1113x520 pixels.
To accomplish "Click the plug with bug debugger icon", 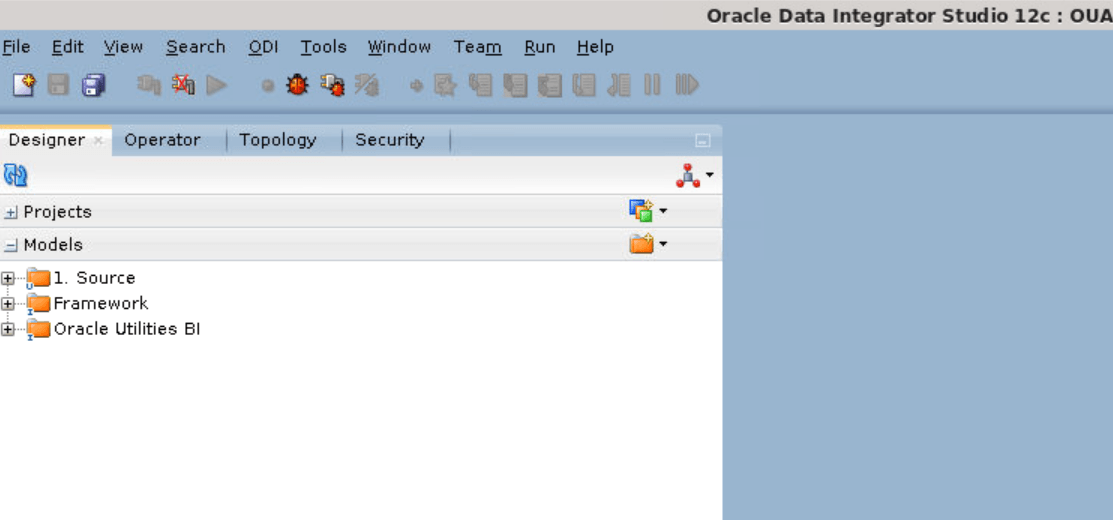I will (x=332, y=86).
